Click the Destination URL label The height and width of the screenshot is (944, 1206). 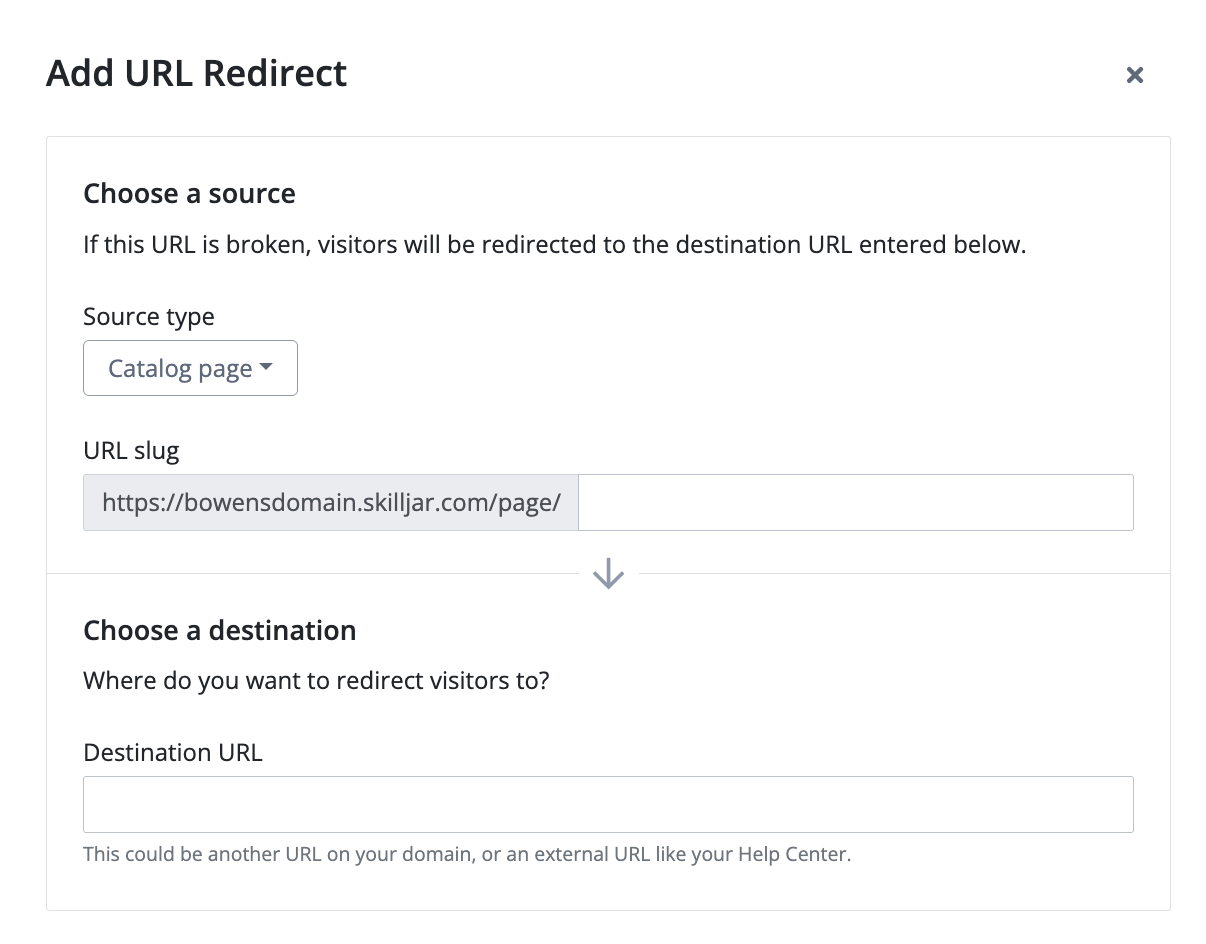pos(173,753)
